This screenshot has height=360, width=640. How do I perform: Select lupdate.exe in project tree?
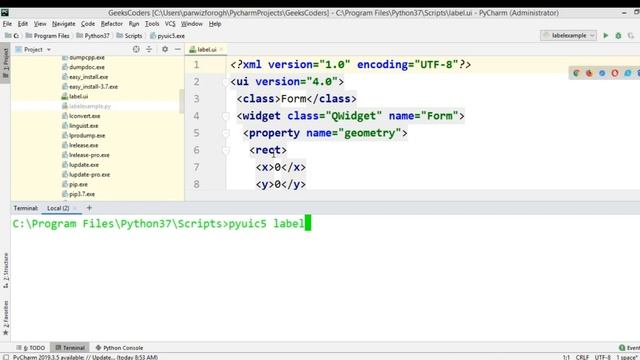(x=80, y=165)
